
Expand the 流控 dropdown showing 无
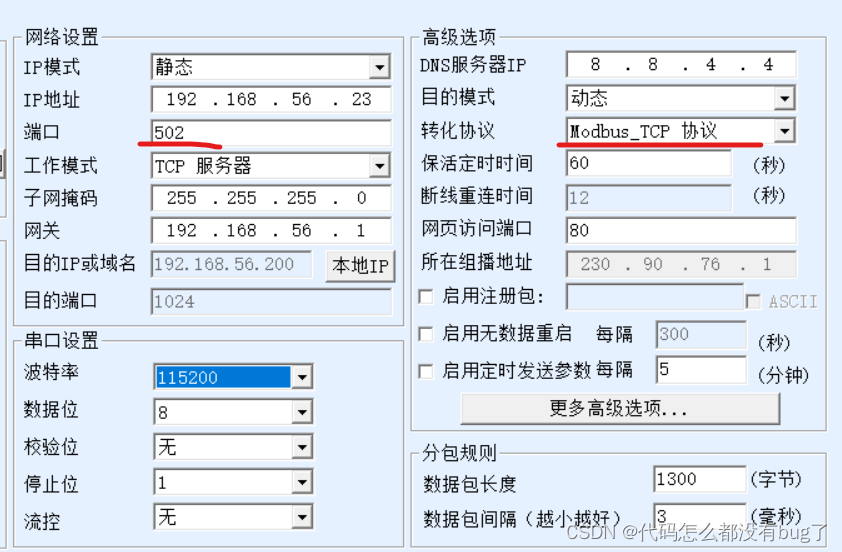tap(233, 517)
